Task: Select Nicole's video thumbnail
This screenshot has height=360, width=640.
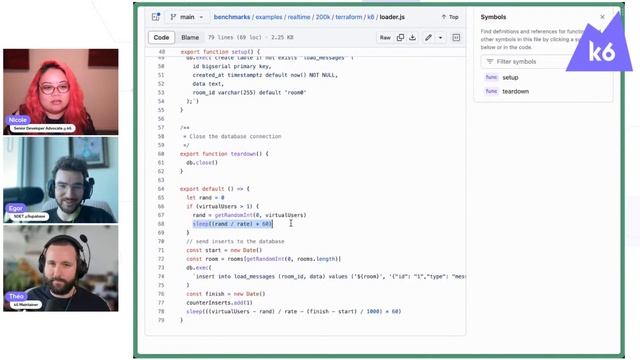Action: pos(61,92)
